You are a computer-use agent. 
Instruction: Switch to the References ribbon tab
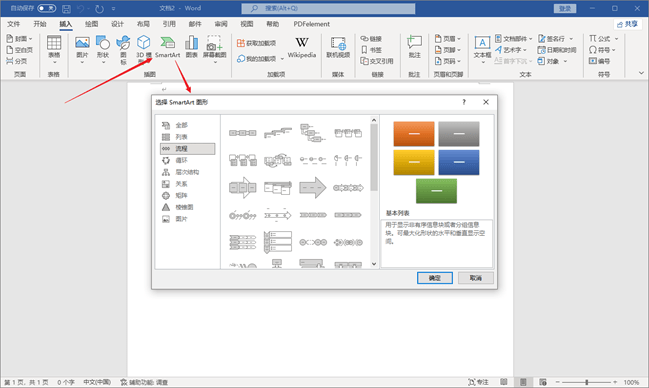coord(169,24)
